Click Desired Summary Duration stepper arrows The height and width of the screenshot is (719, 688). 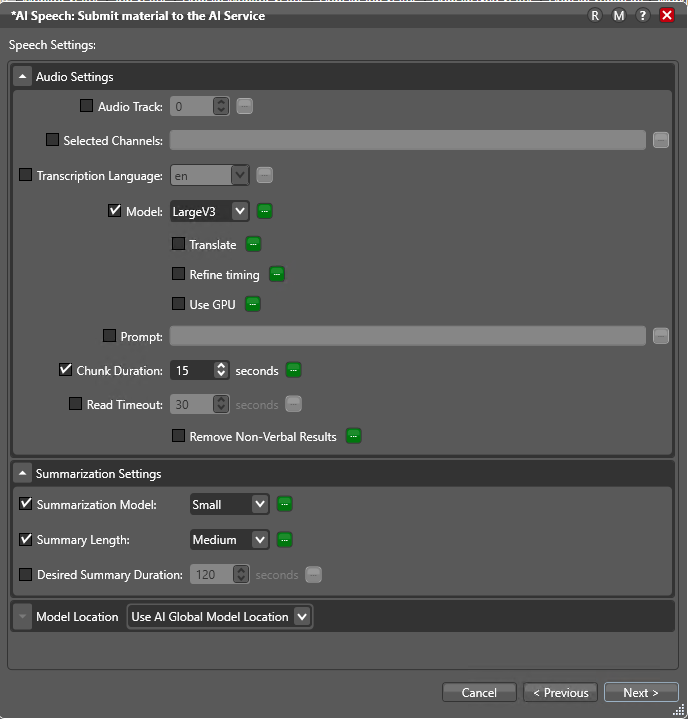point(241,574)
